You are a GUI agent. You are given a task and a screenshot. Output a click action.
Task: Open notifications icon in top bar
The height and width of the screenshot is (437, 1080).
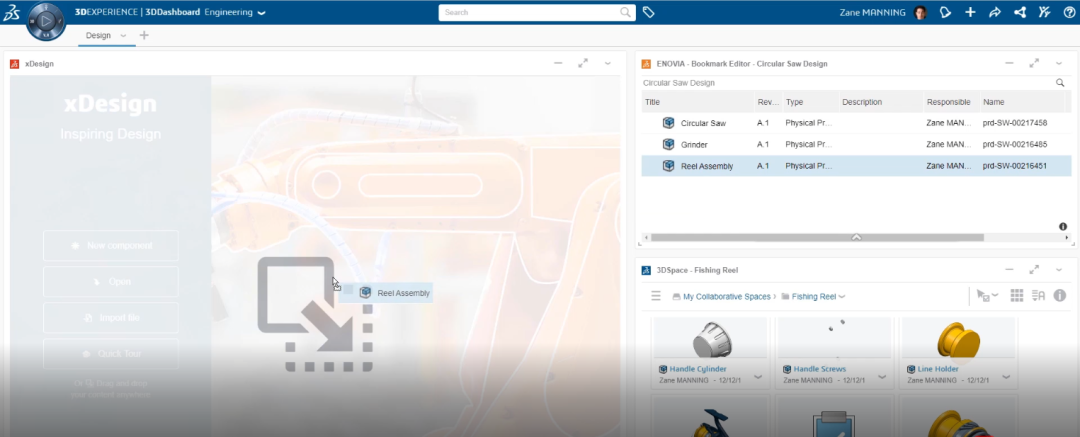click(946, 12)
